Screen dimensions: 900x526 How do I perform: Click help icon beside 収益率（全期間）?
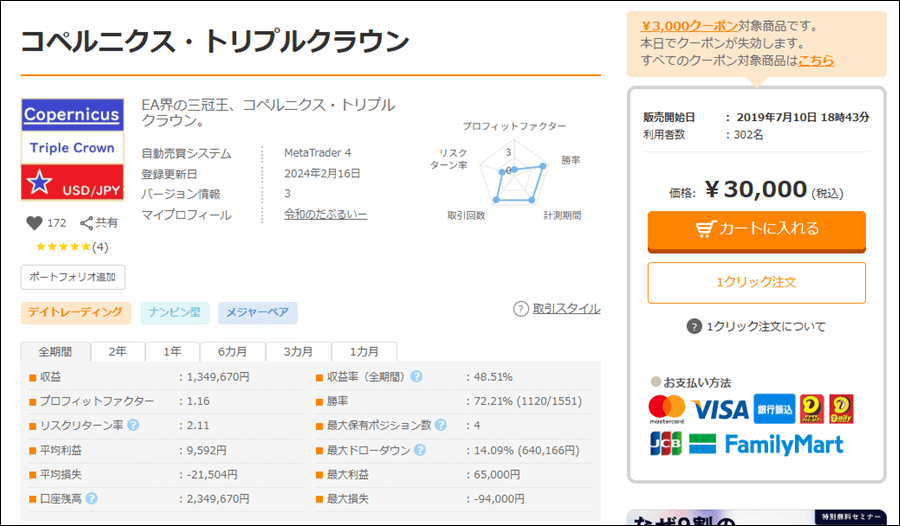pos(416,377)
